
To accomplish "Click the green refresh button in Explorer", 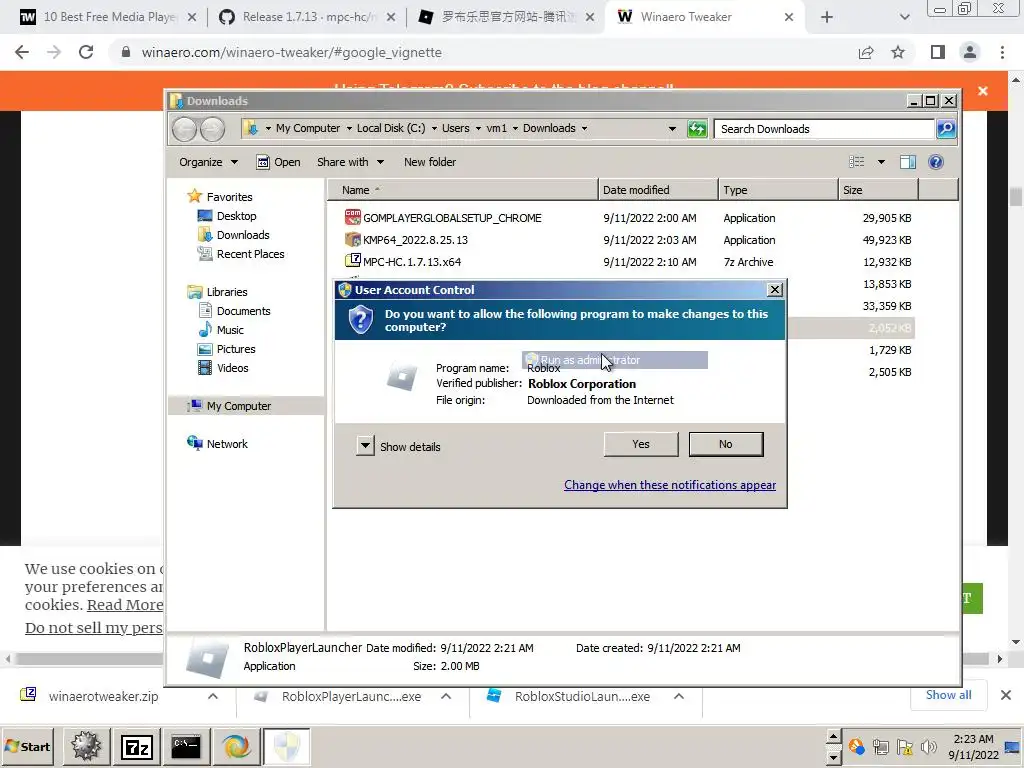I will click(697, 129).
